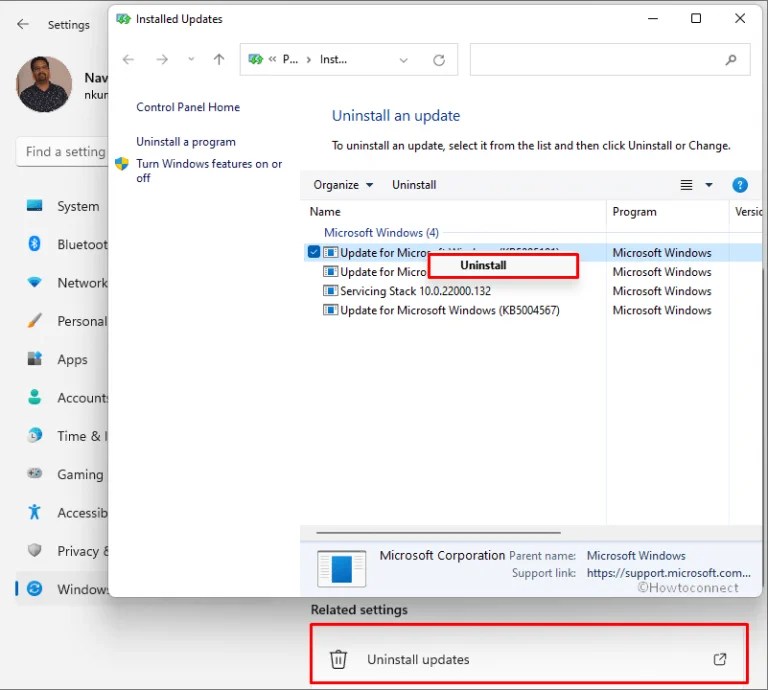Maximize the Installed Updates window
This screenshot has height=690, width=768.
tap(696, 19)
